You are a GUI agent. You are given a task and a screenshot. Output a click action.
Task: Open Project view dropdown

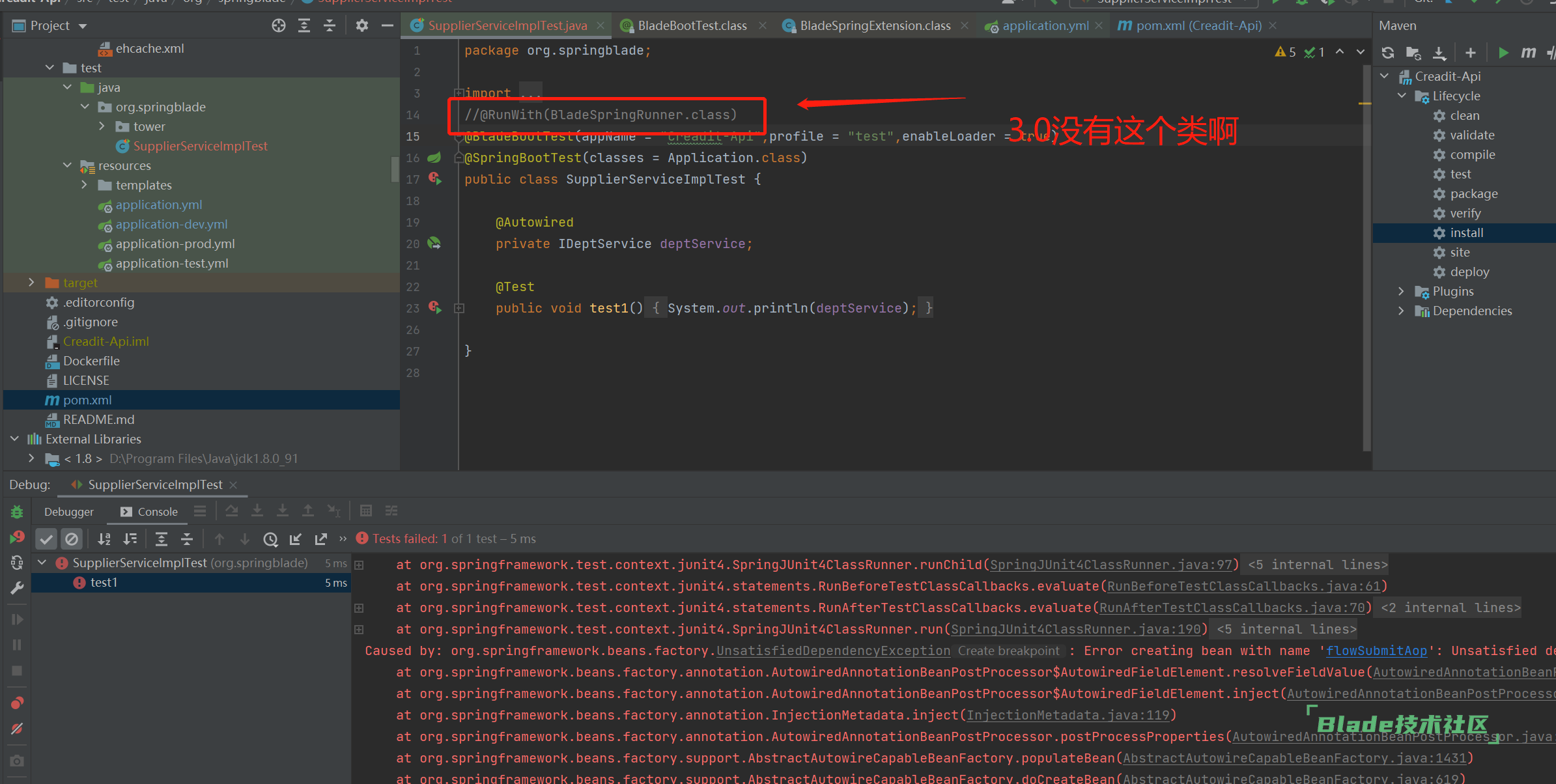click(x=83, y=26)
